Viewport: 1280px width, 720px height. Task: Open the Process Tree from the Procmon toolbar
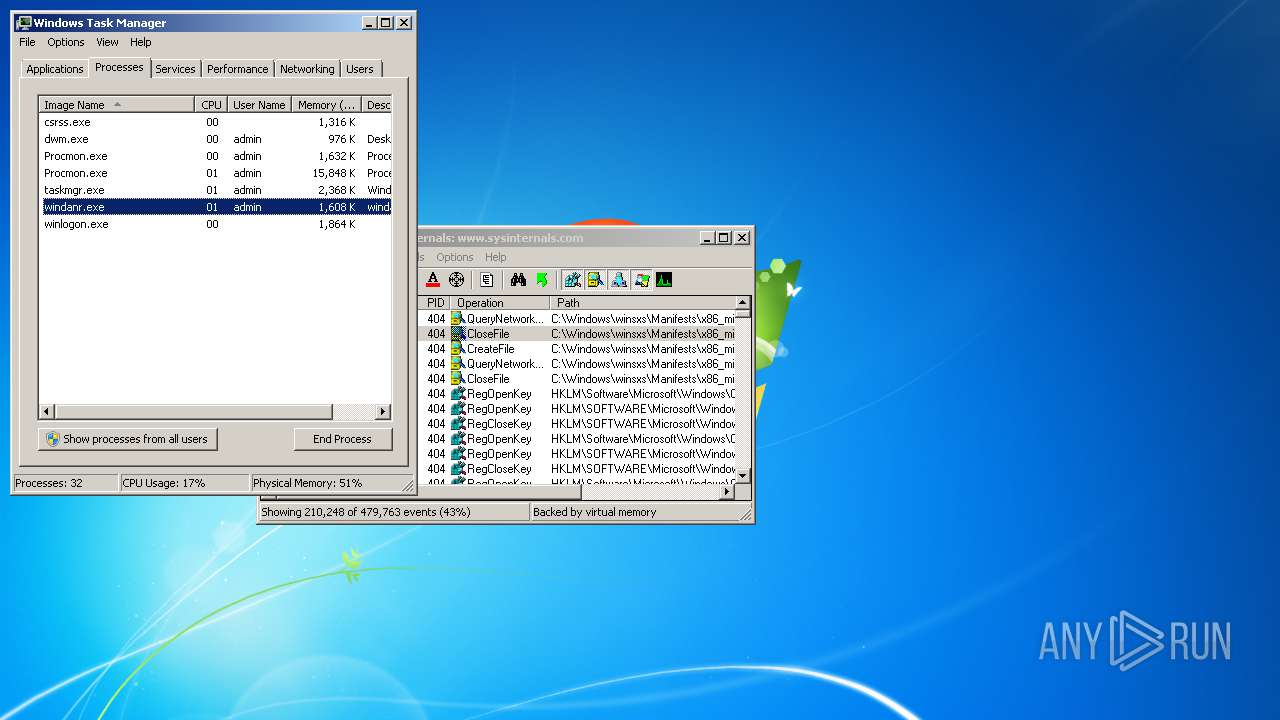[x=487, y=280]
